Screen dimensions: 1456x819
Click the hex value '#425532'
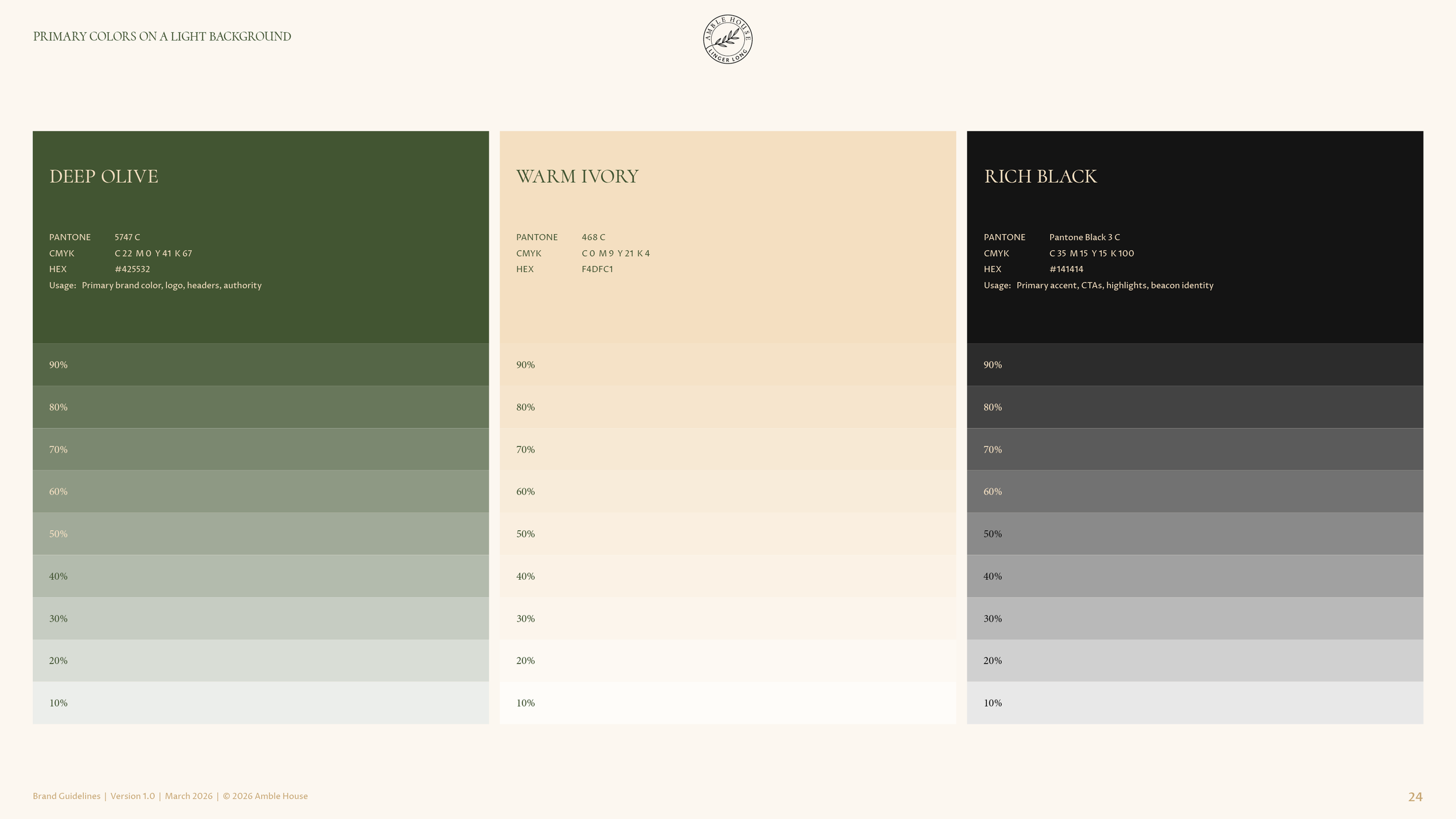point(132,269)
